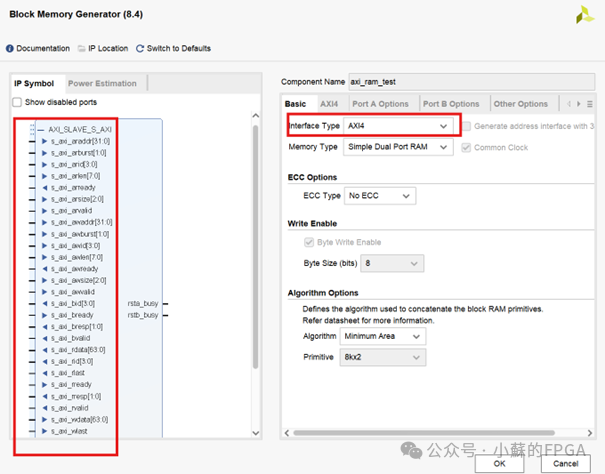Click the s_axi_awvalid port arrow
Viewport: 605px width, 474px height.
coord(44,292)
